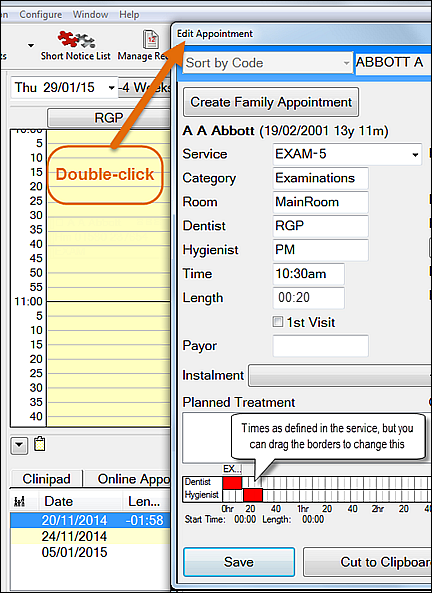Click the EX... service marker above timeline

point(232,469)
